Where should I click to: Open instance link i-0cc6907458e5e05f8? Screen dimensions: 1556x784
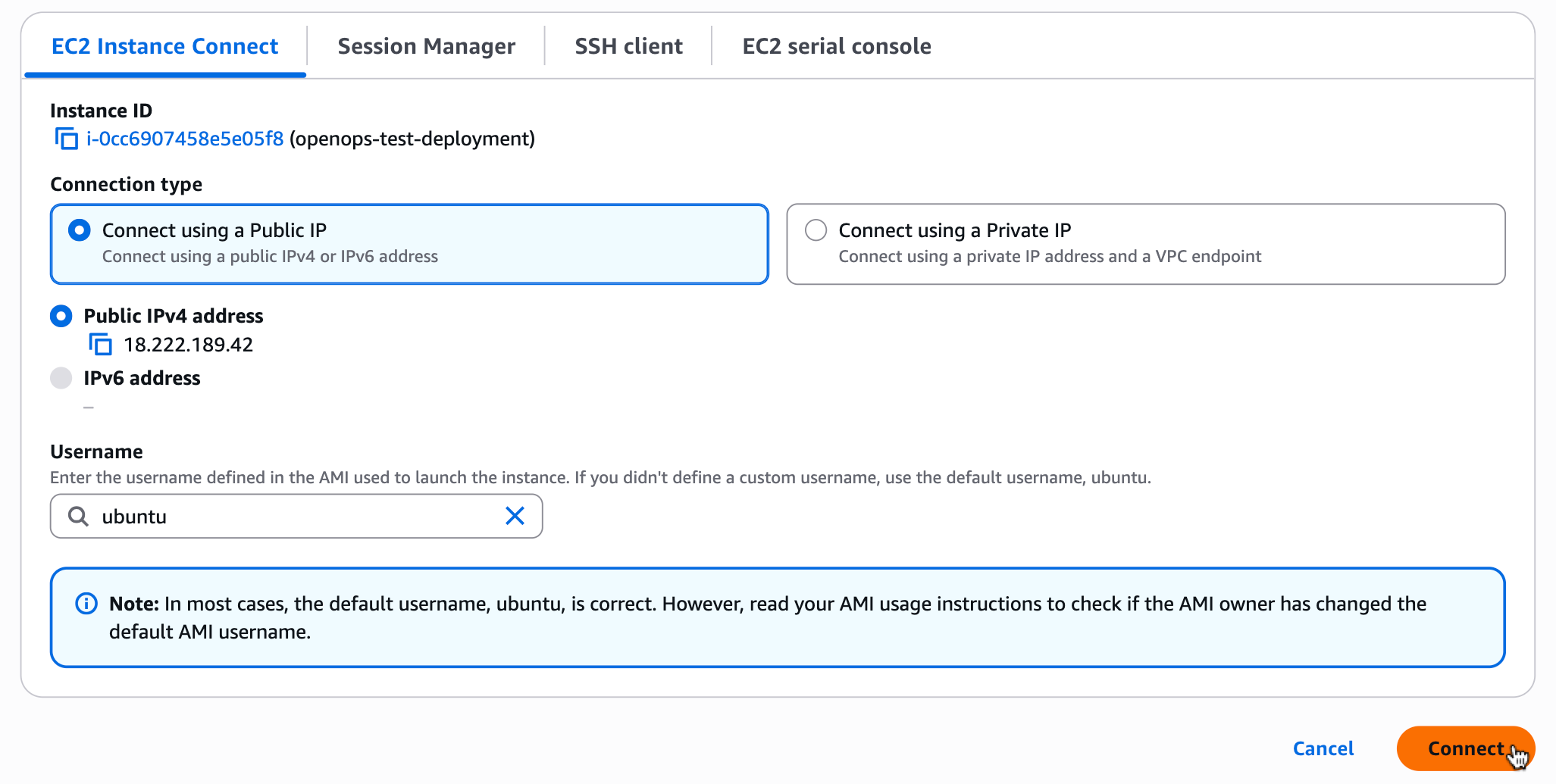click(184, 139)
